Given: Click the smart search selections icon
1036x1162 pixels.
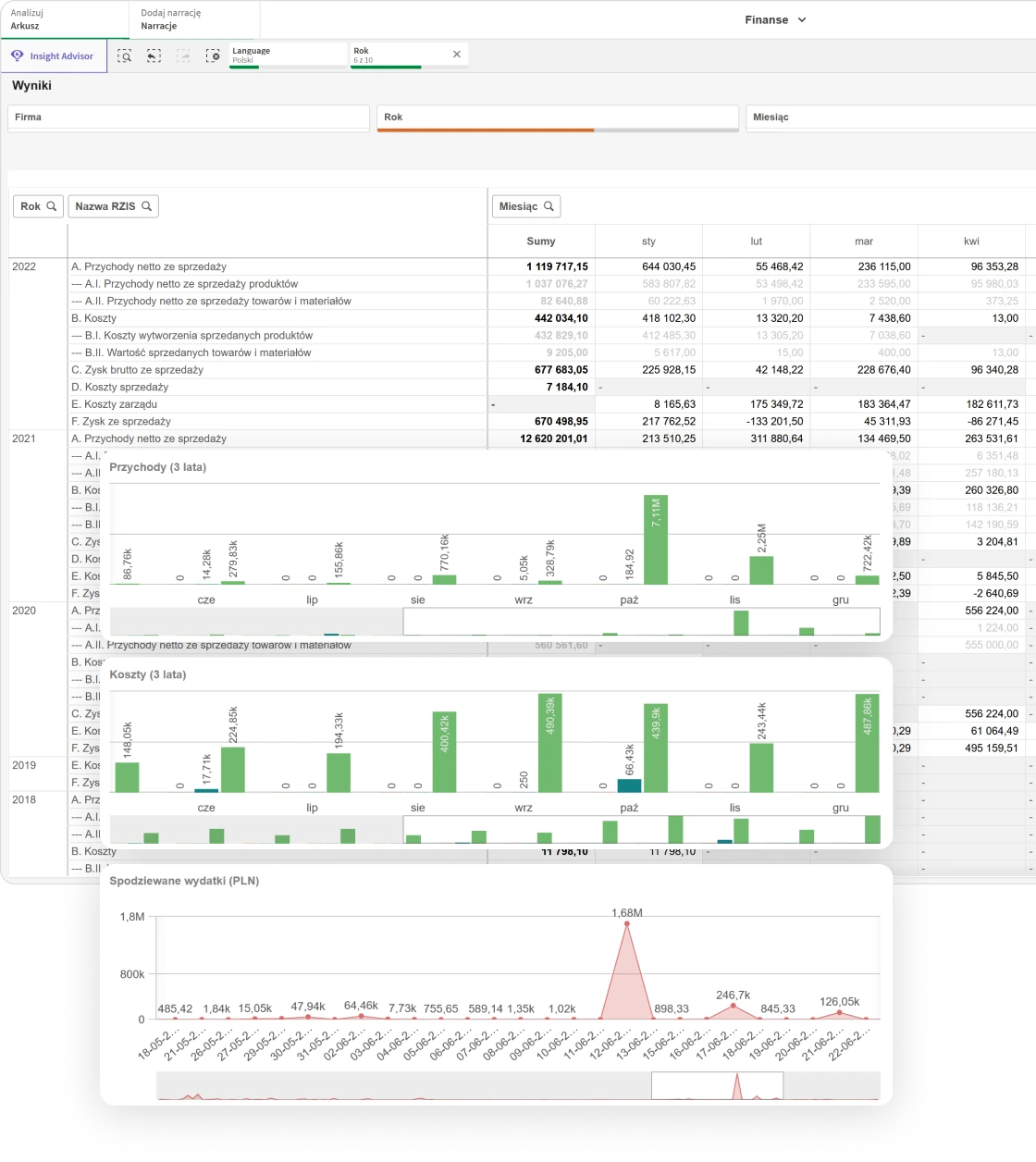Looking at the screenshot, I should point(125,56).
